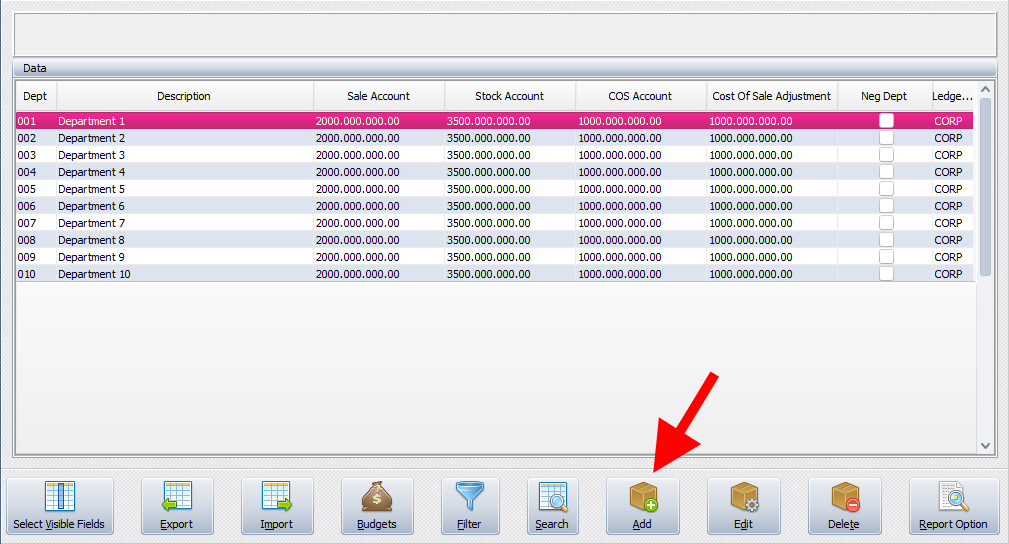Sort by the Description column header
This screenshot has width=1009, height=544.
click(184, 96)
